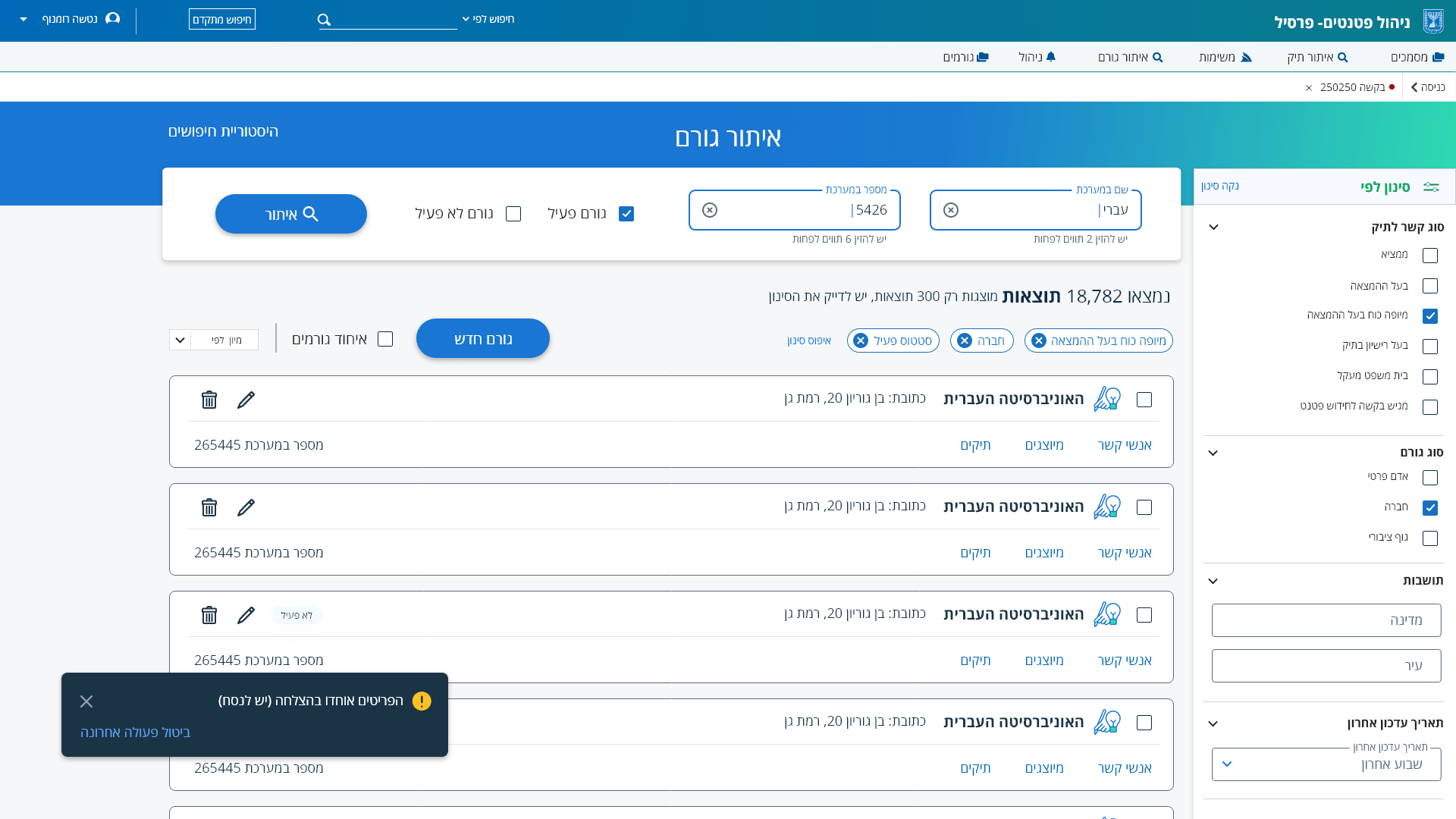Close the בקשה 250250 tab

1309,88
